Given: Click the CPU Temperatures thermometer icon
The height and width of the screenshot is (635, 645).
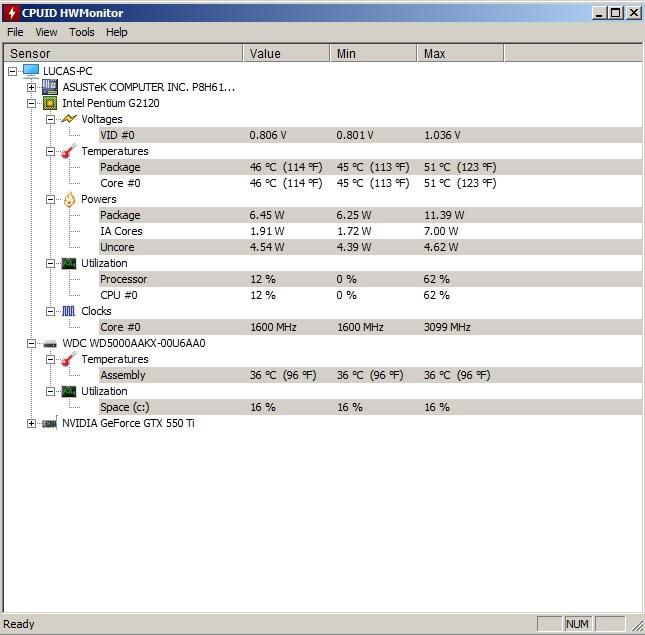Looking at the screenshot, I should point(69,151).
